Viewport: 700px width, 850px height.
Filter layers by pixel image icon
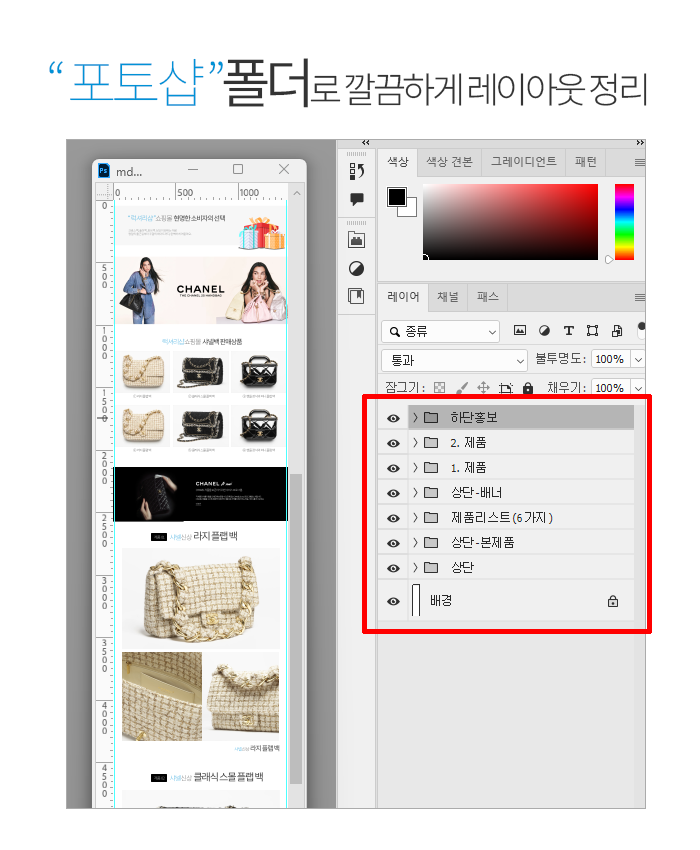[519, 330]
